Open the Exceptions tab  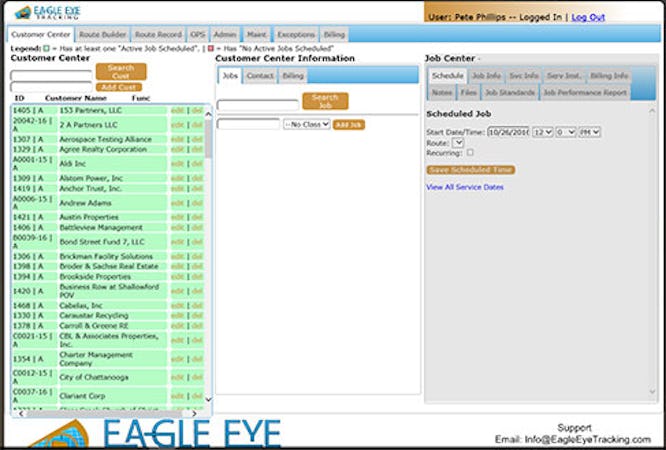click(296, 34)
